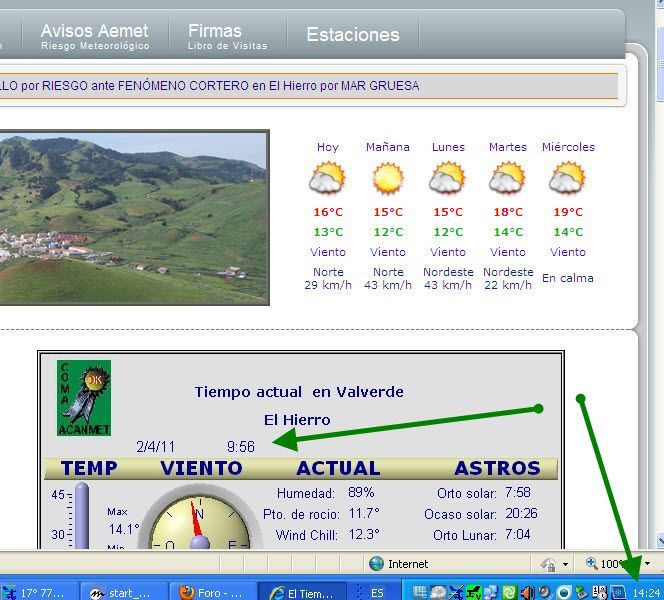
Task: Click the VIENTO column header
Action: tap(201, 468)
